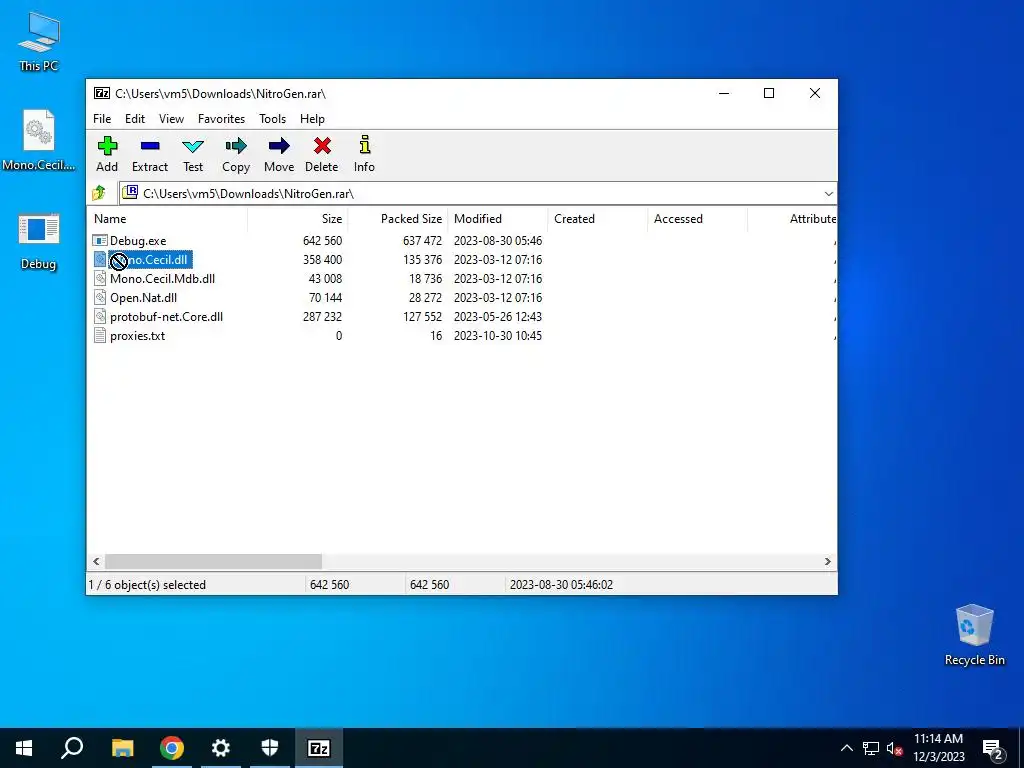Select the Debug desktop shortcut
The width and height of the screenshot is (1024, 768).
pyautogui.click(x=39, y=240)
